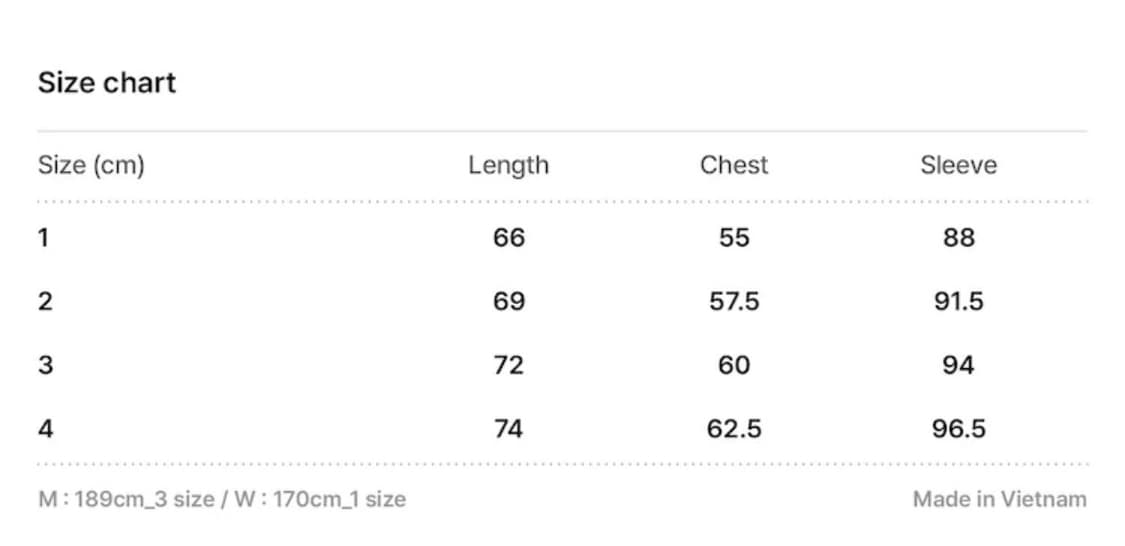Click the model size note text
The width and height of the screenshot is (1125, 546).
click(x=222, y=499)
